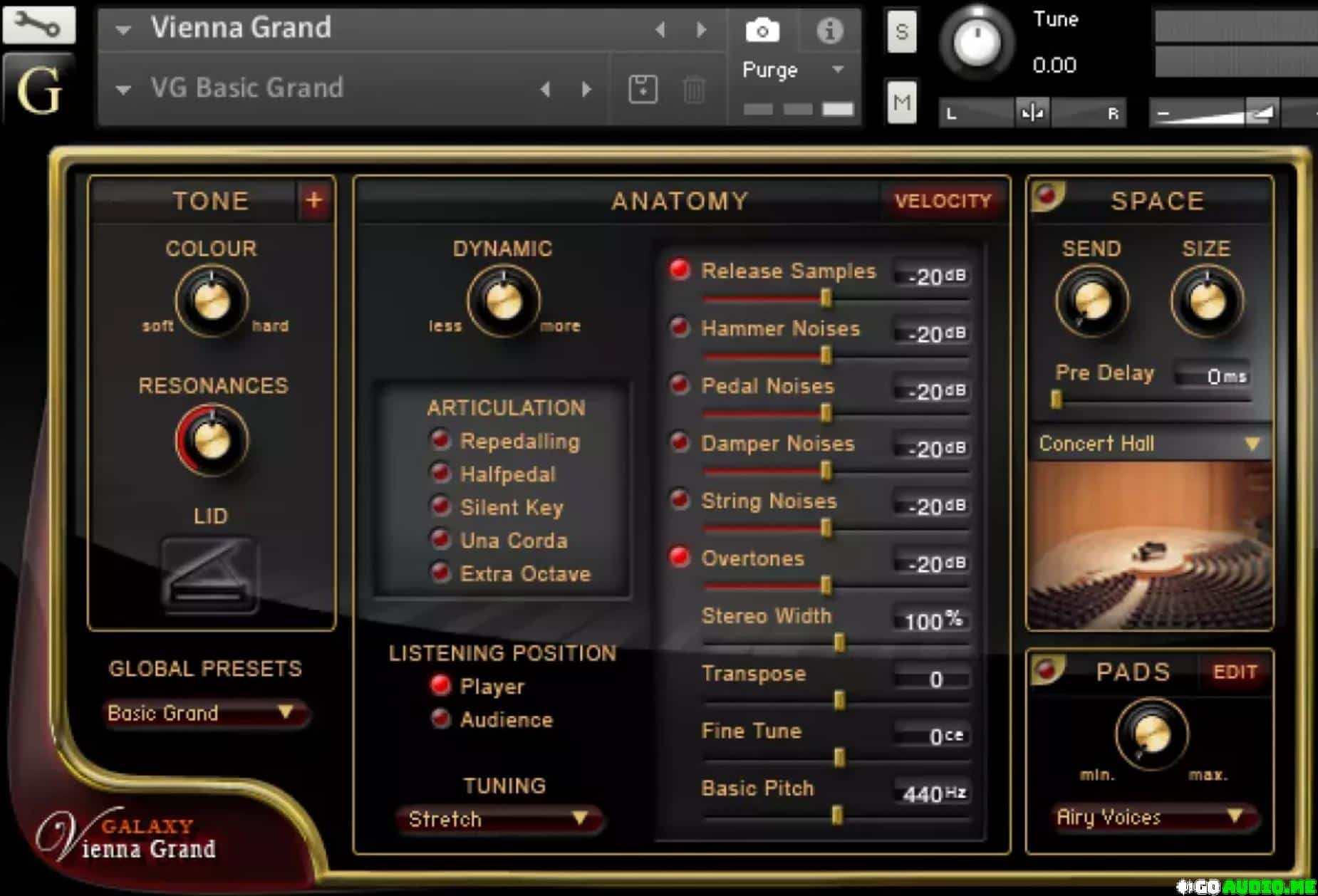Click the Basic Pitch slider handle

pyautogui.click(x=838, y=815)
